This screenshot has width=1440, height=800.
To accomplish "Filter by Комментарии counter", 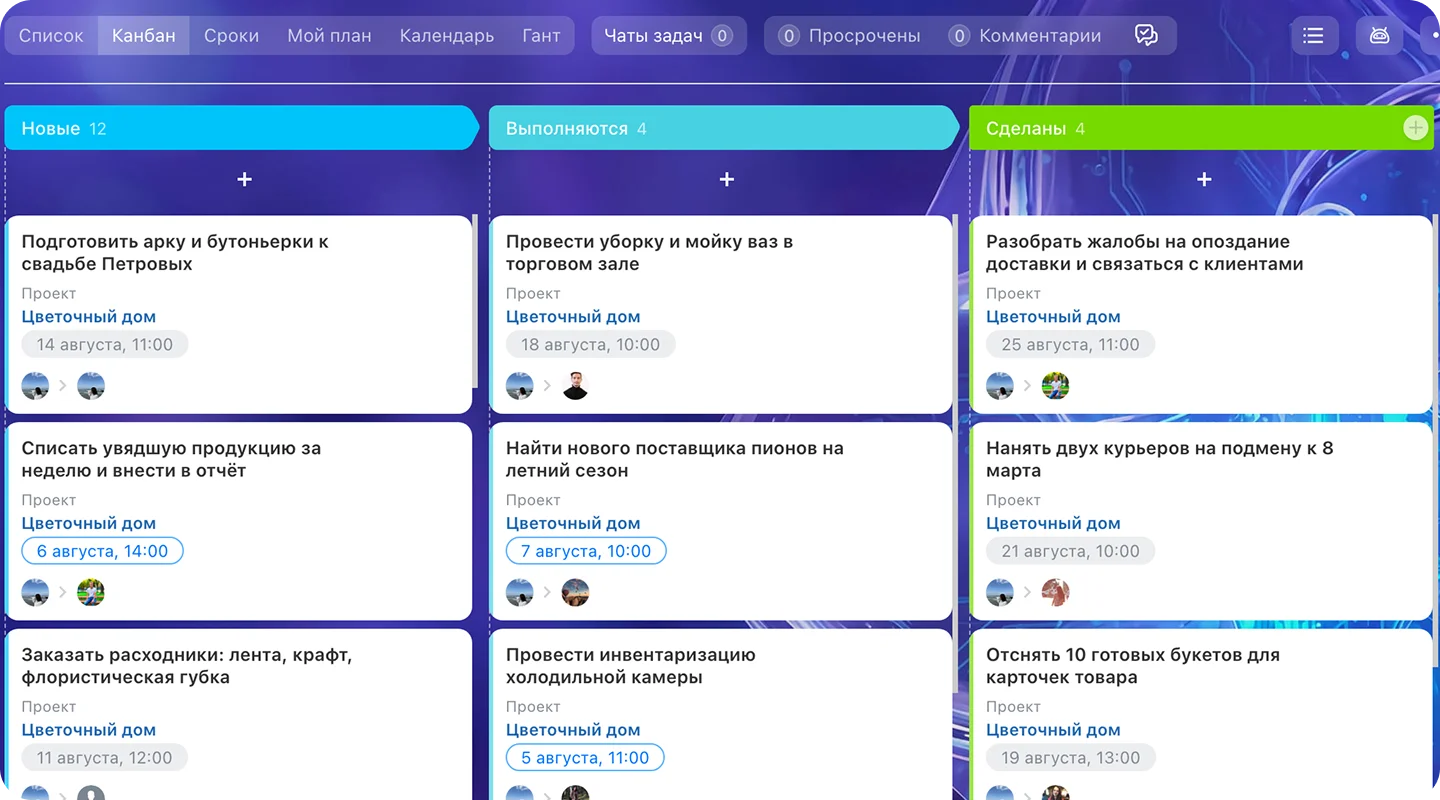I will (x=1025, y=36).
